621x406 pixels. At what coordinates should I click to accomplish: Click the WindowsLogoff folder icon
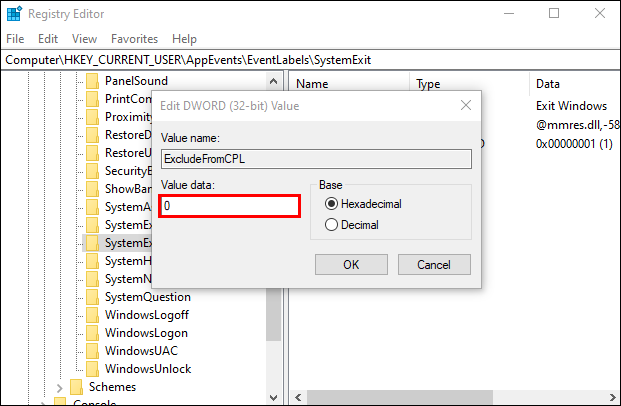[92, 315]
